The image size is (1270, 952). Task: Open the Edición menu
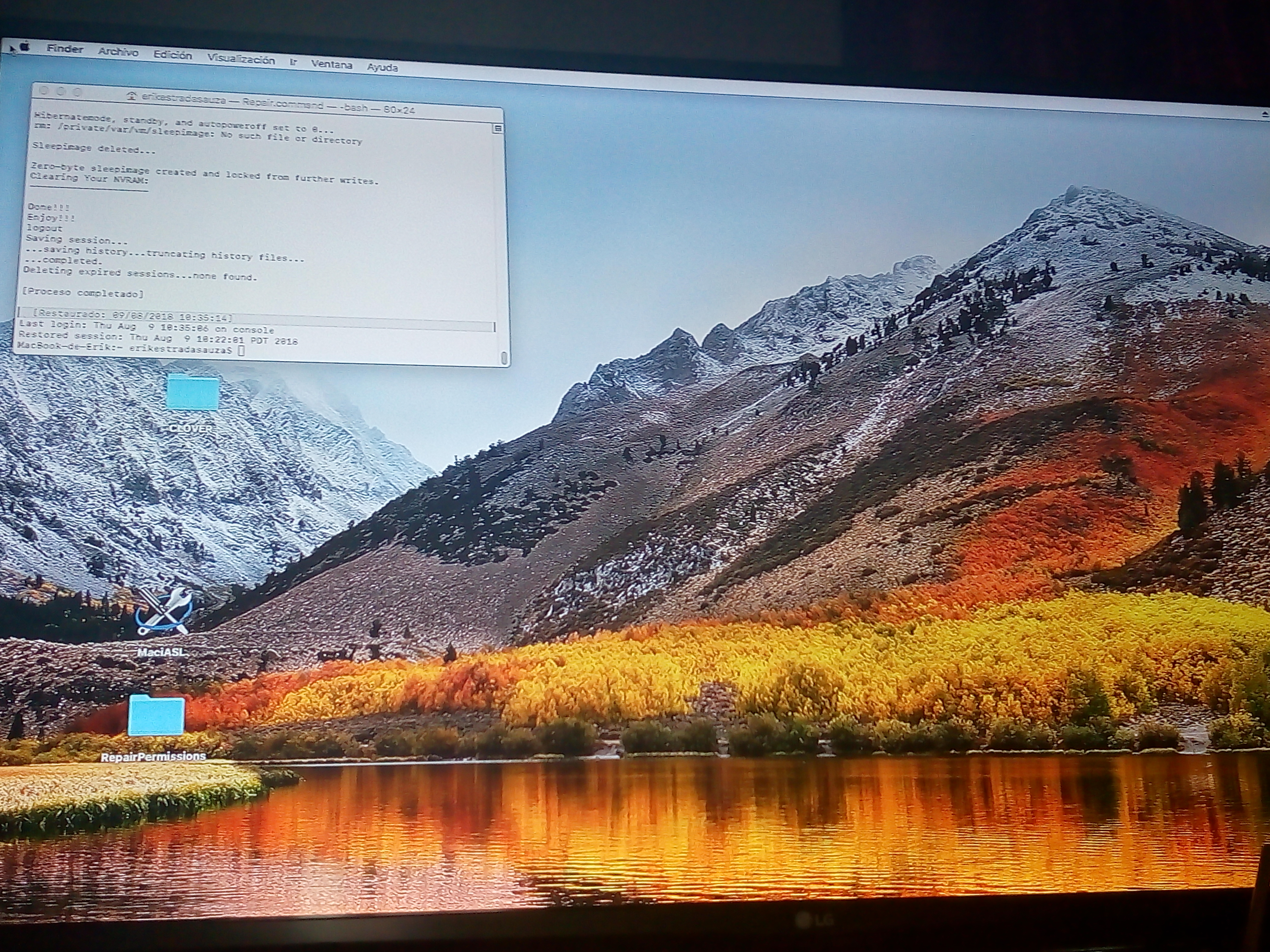tap(172, 55)
